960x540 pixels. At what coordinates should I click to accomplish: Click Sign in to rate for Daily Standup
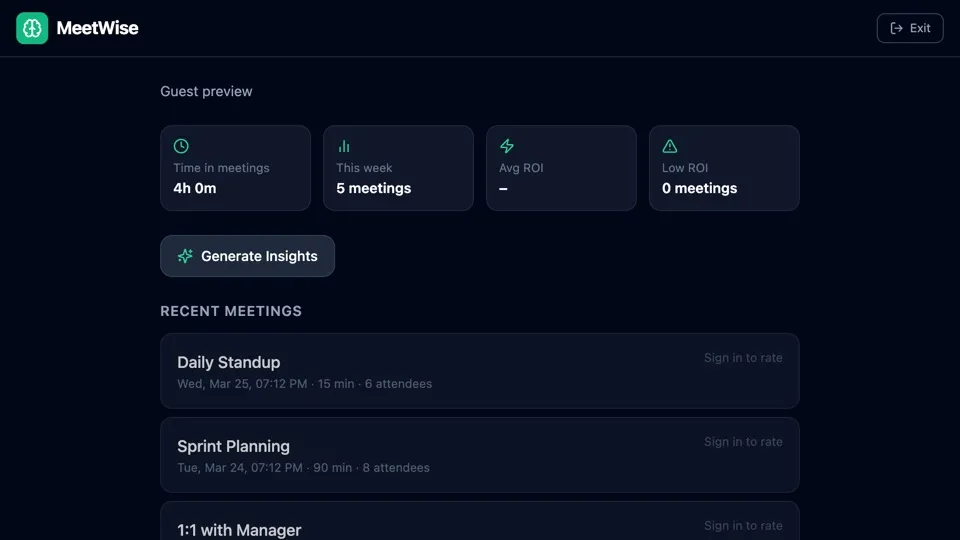743,358
